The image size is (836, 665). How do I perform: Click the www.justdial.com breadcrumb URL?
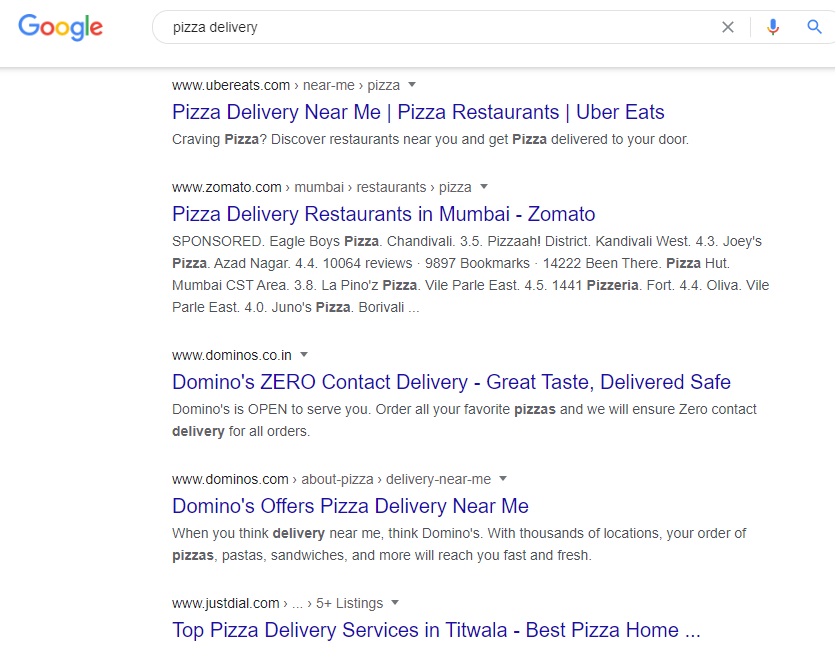tap(226, 603)
